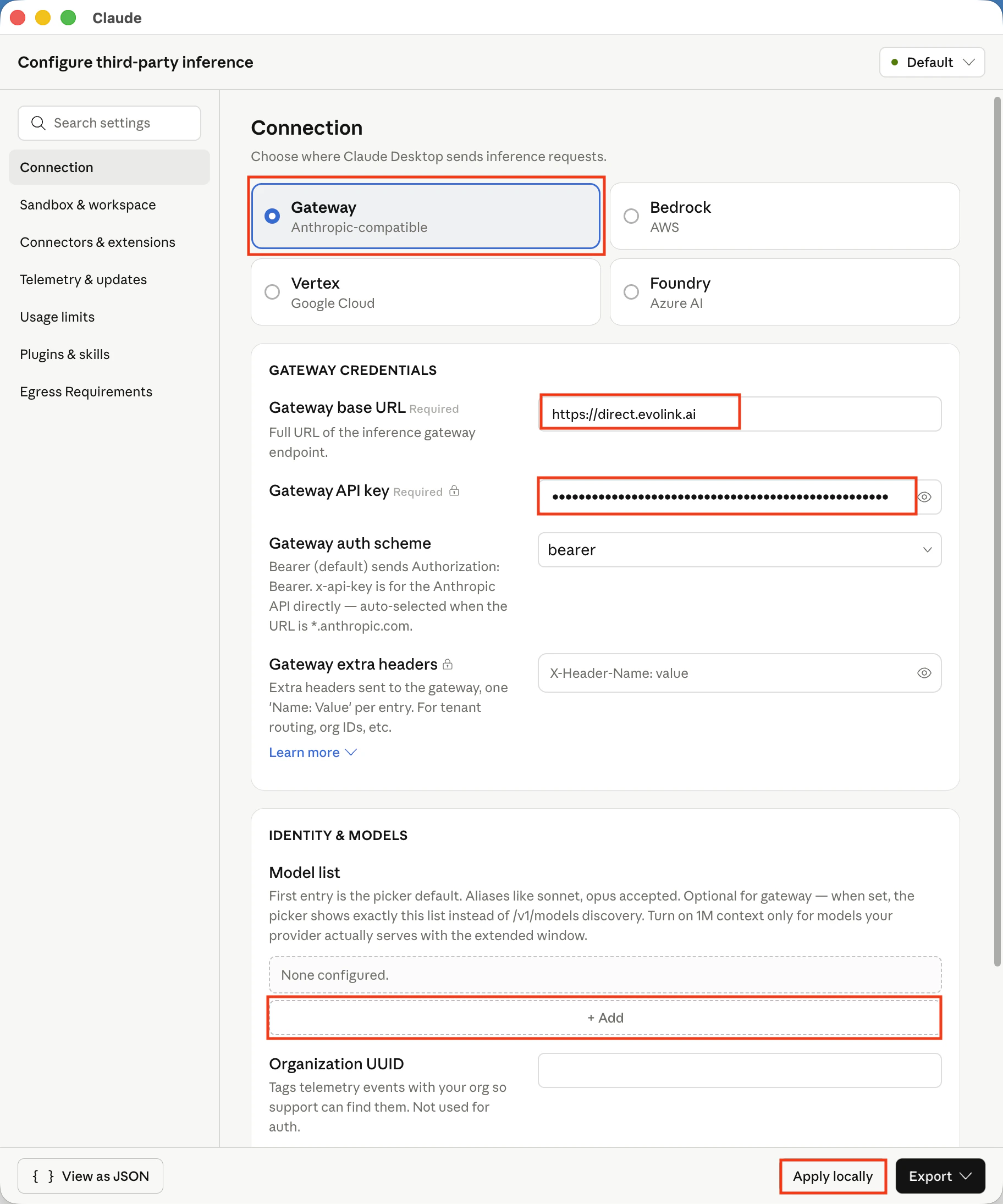1003x1204 pixels.
Task: Open Plugins & skills settings
Action: coord(109,354)
